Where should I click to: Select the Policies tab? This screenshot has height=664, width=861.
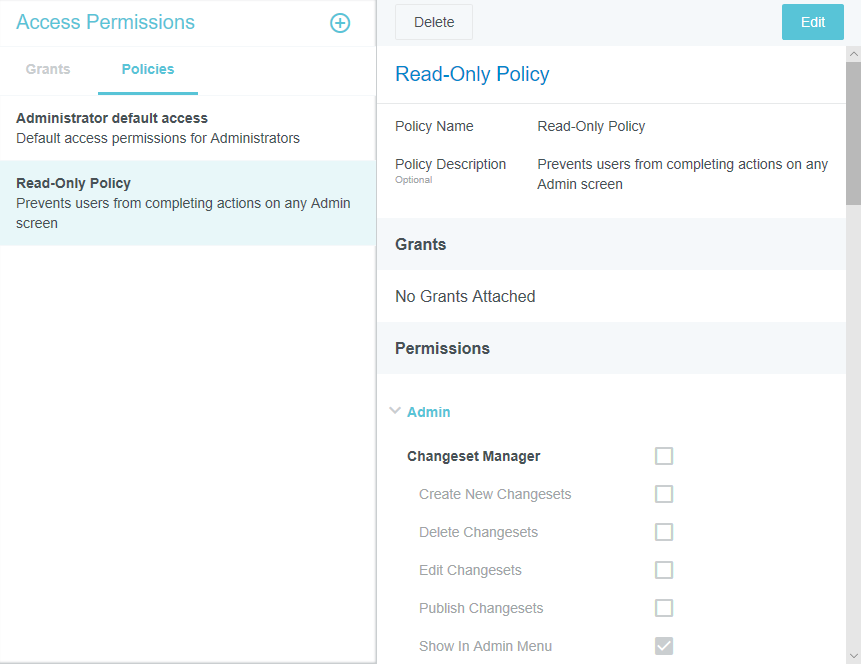pos(148,70)
